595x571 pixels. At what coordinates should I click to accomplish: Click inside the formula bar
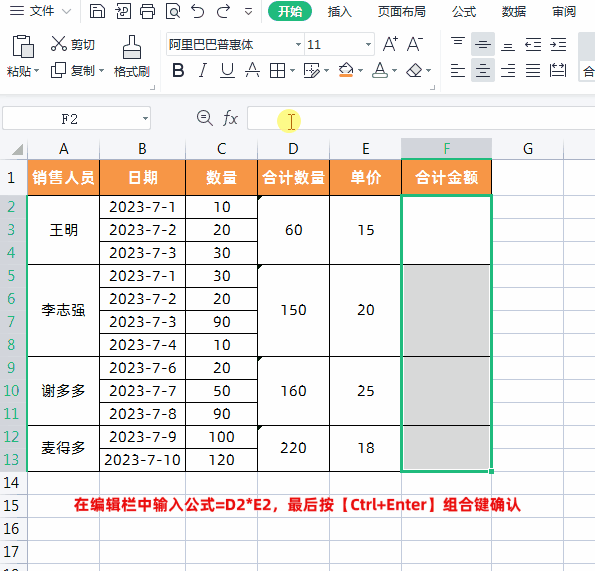tap(421, 118)
